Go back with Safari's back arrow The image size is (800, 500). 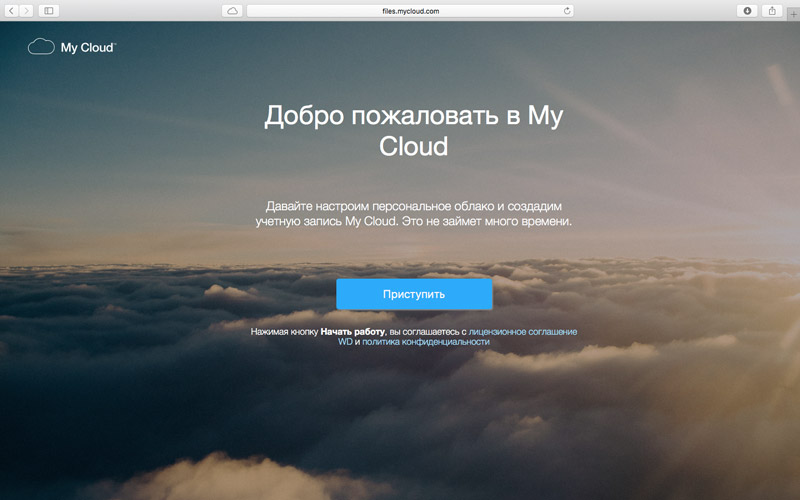(11, 10)
